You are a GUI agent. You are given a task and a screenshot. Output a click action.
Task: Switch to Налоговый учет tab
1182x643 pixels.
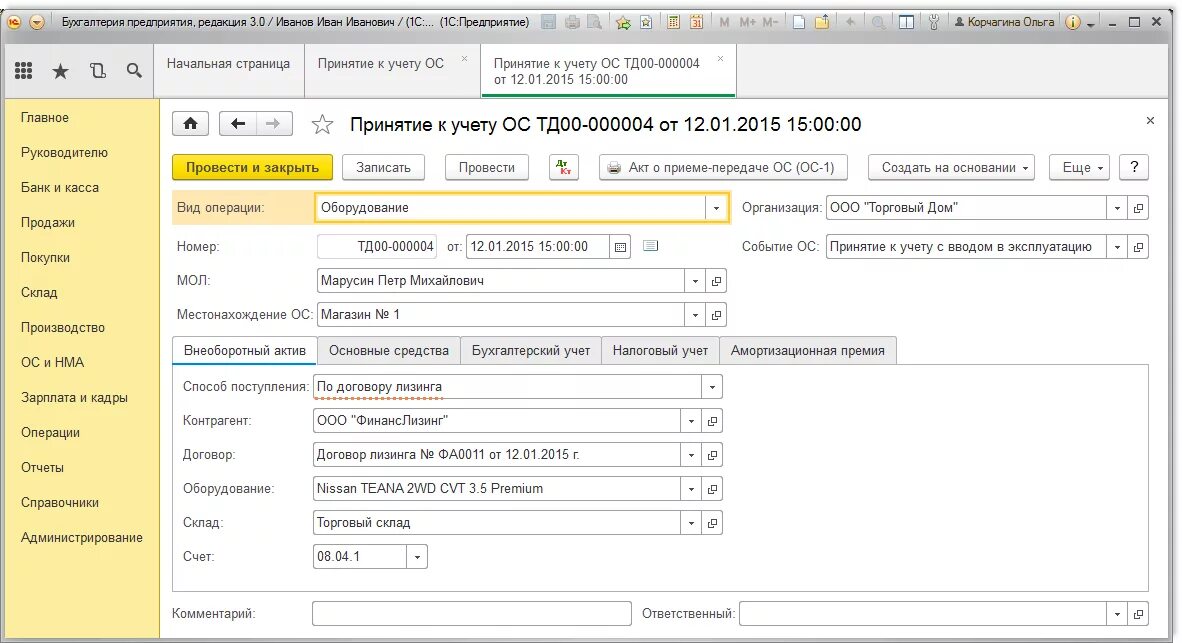[660, 351]
